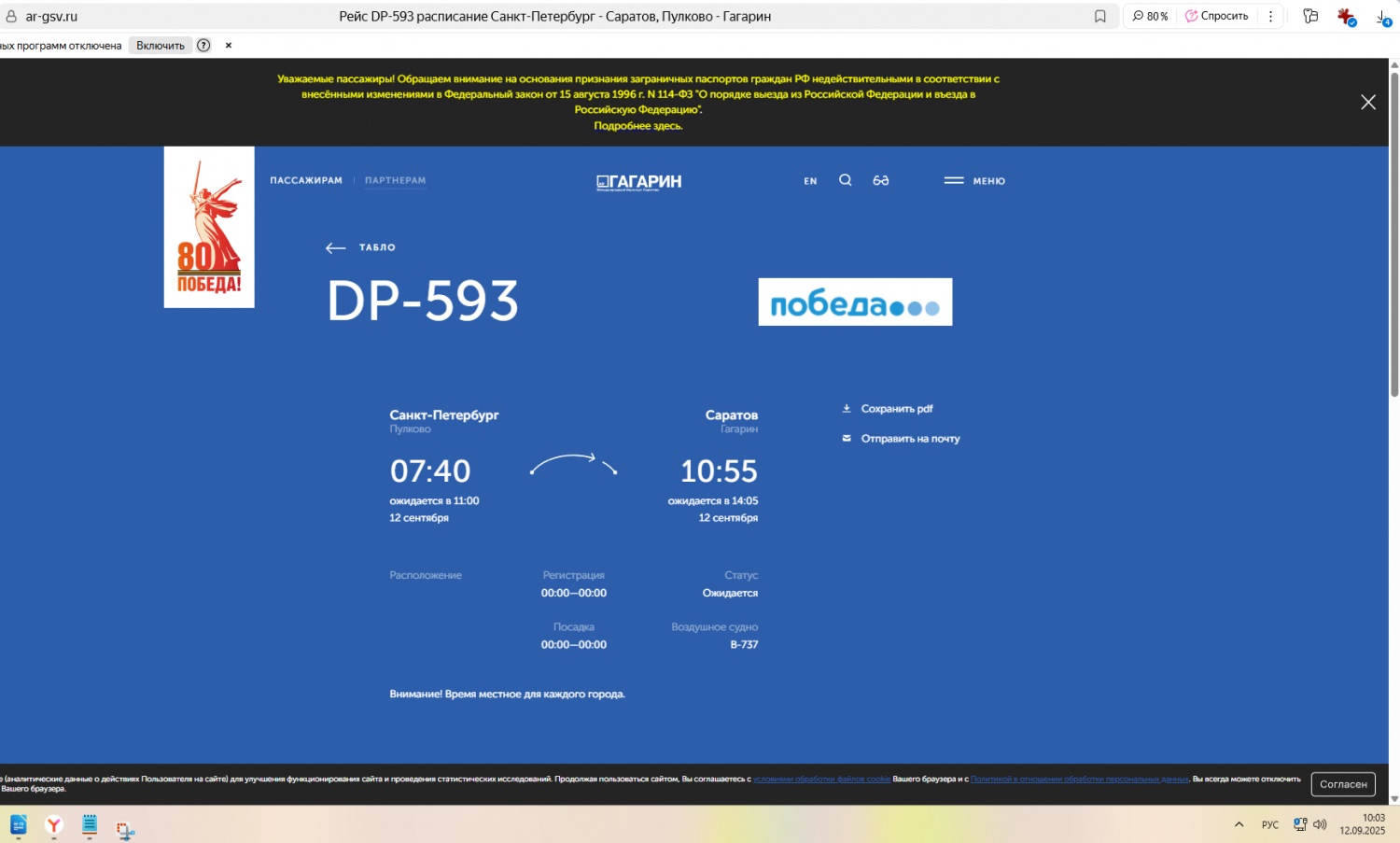Expand hidden system tray icons chevron
The image size is (1400, 843).
coord(1239,824)
